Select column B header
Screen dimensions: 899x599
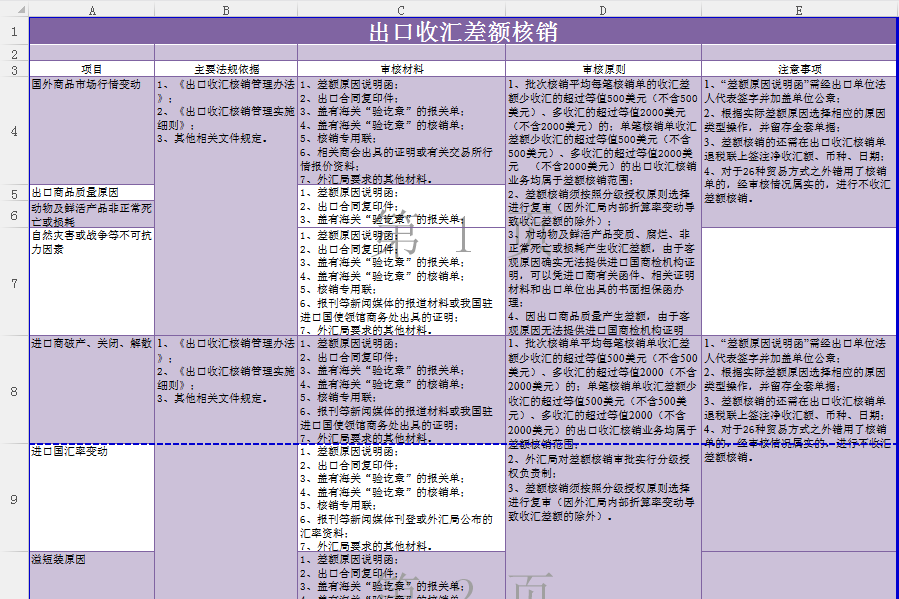226,9
